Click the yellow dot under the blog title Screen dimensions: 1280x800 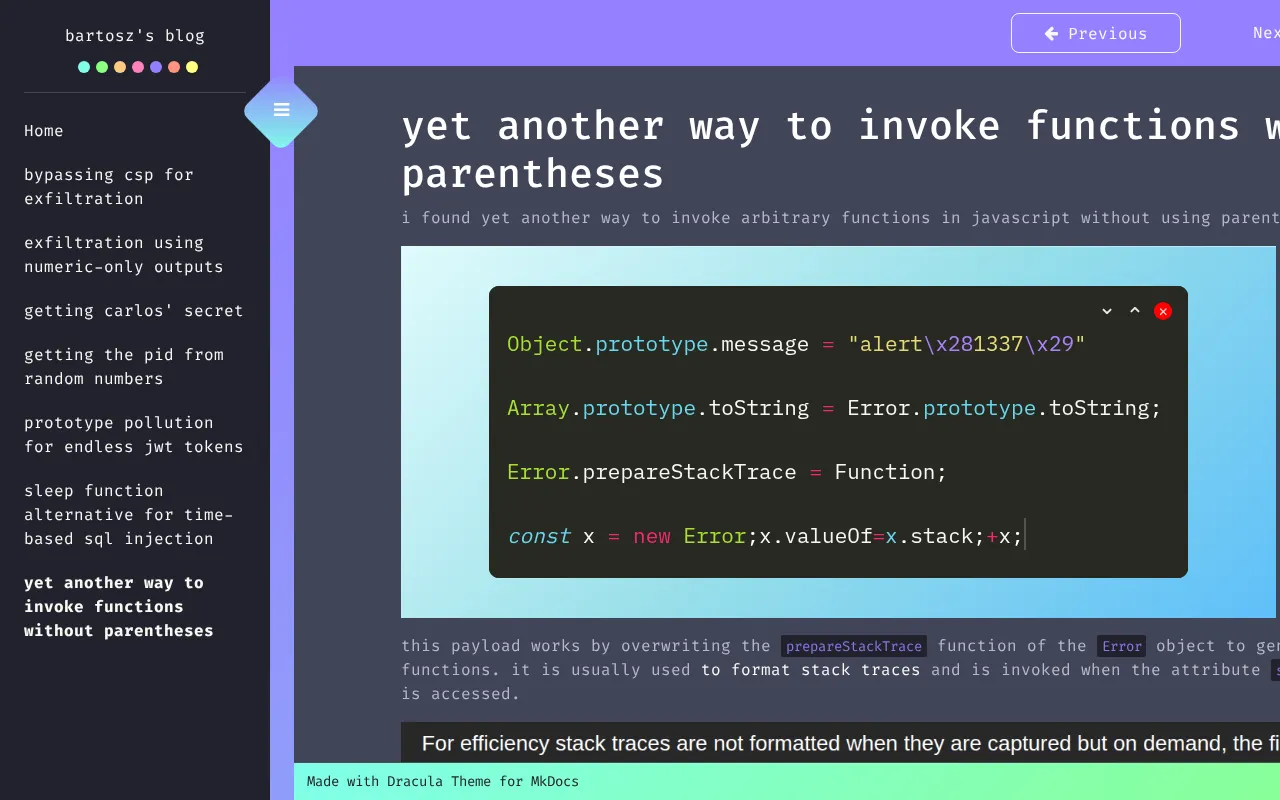192,67
